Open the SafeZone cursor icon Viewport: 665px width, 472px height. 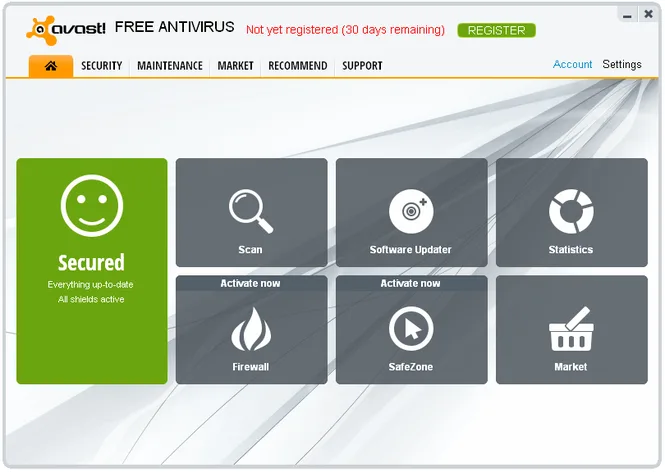tap(411, 329)
